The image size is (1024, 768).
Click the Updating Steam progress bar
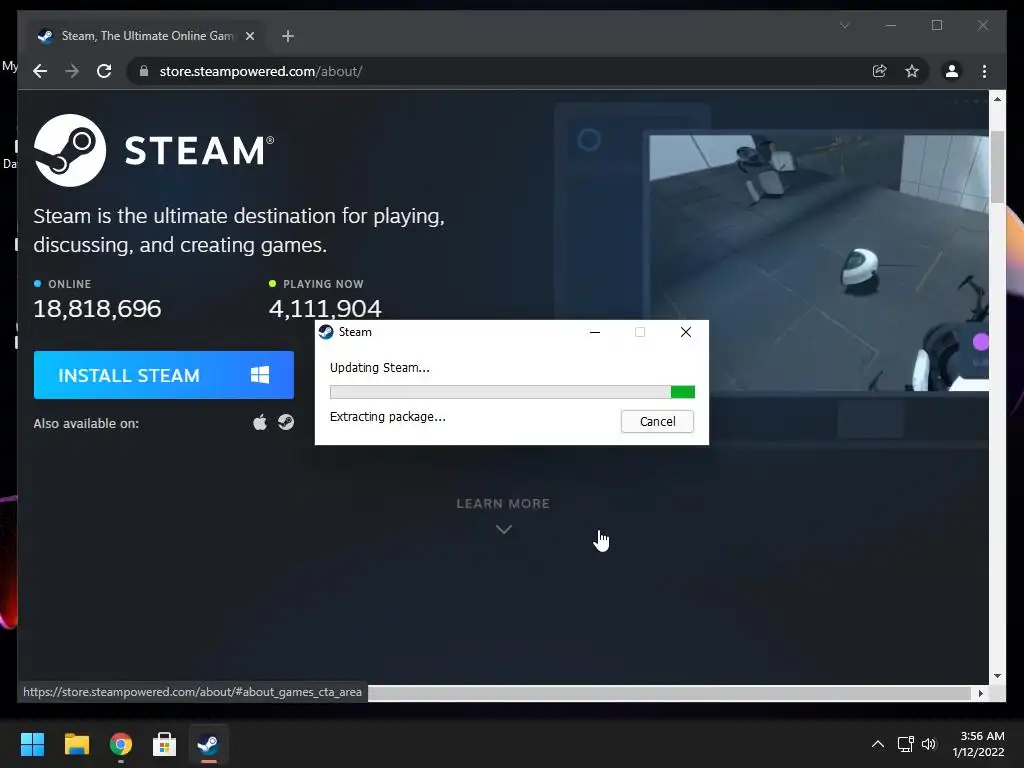512,392
